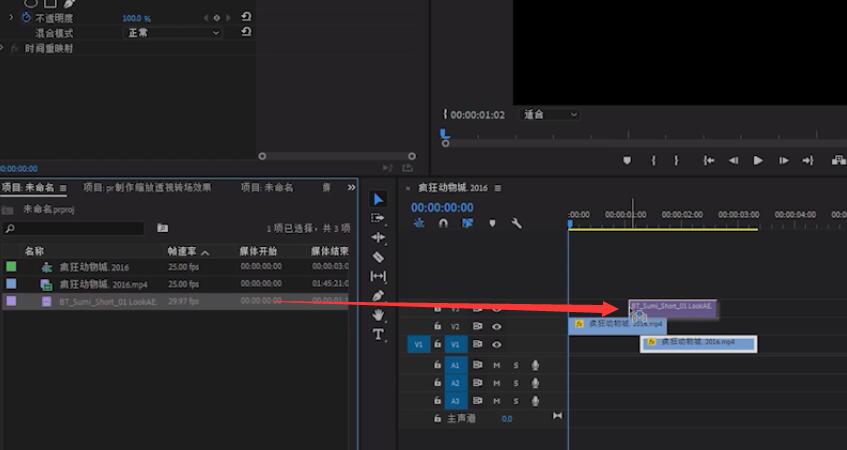The image size is (847, 450).
Task: Mute the A1 audio track
Action: pyautogui.click(x=497, y=365)
